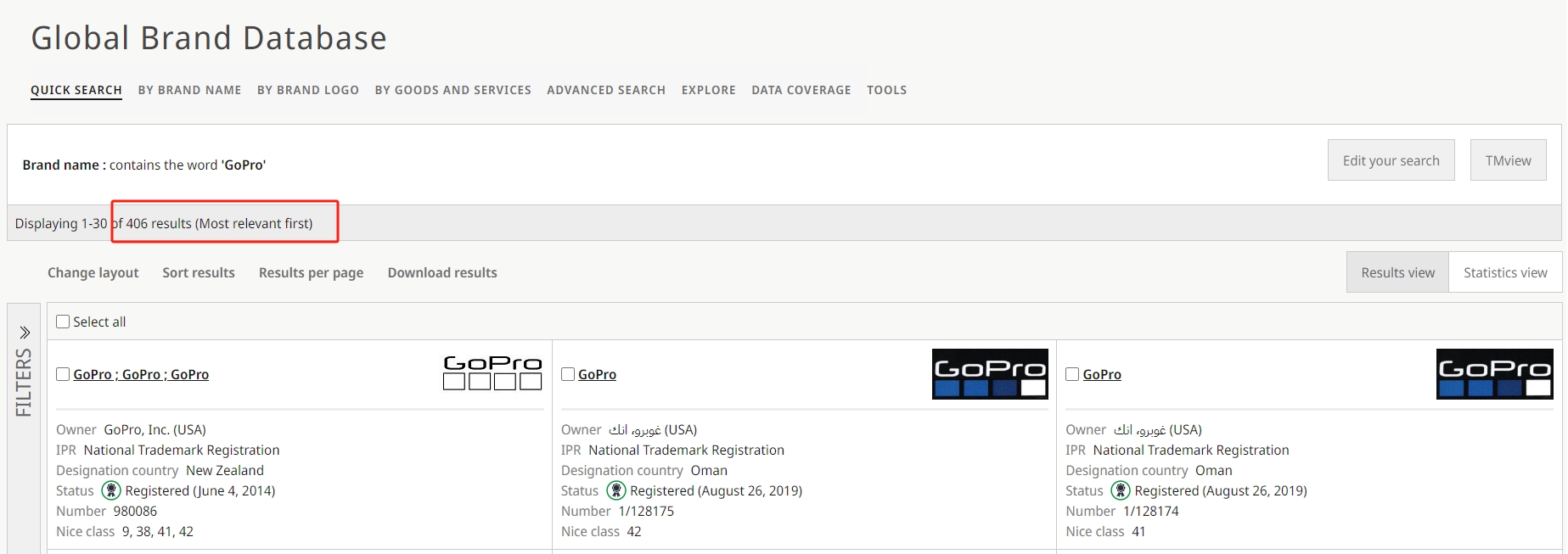Viewport: 1568px width, 554px height.
Task: Switch to Quick Search tab
Action: tap(76, 90)
